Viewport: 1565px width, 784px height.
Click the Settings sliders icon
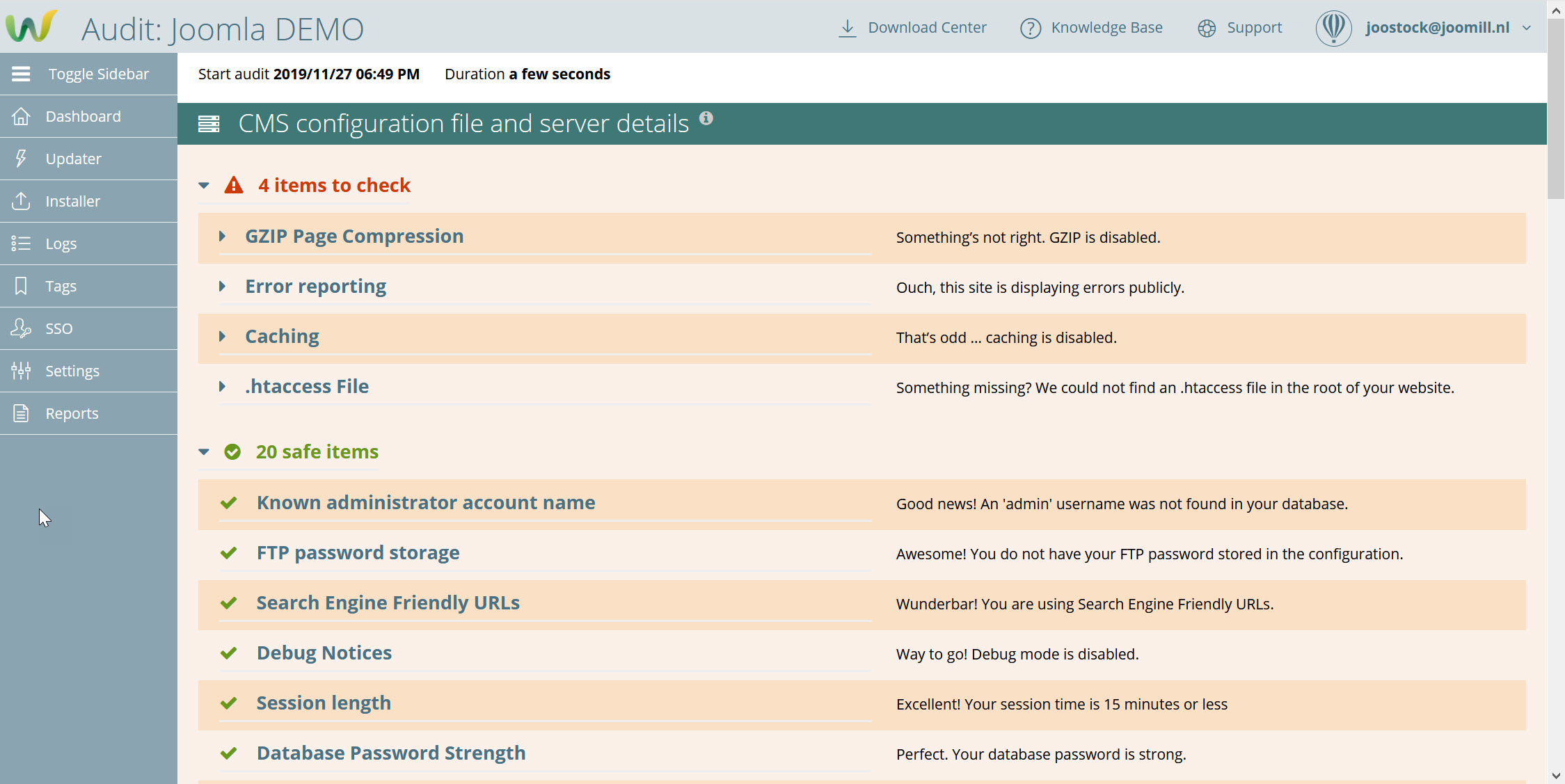(21, 371)
